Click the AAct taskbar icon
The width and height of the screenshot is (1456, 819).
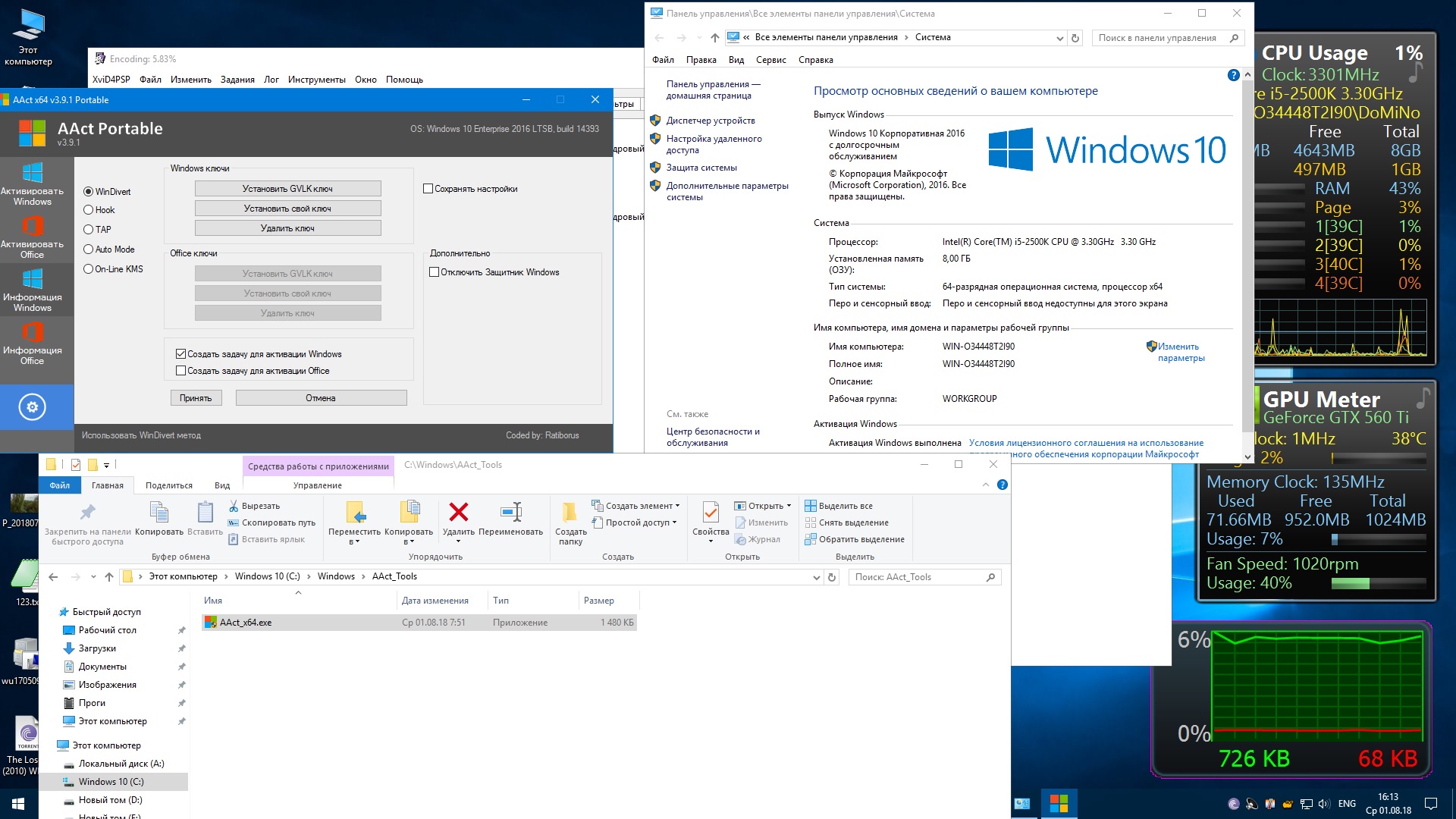click(x=1059, y=803)
